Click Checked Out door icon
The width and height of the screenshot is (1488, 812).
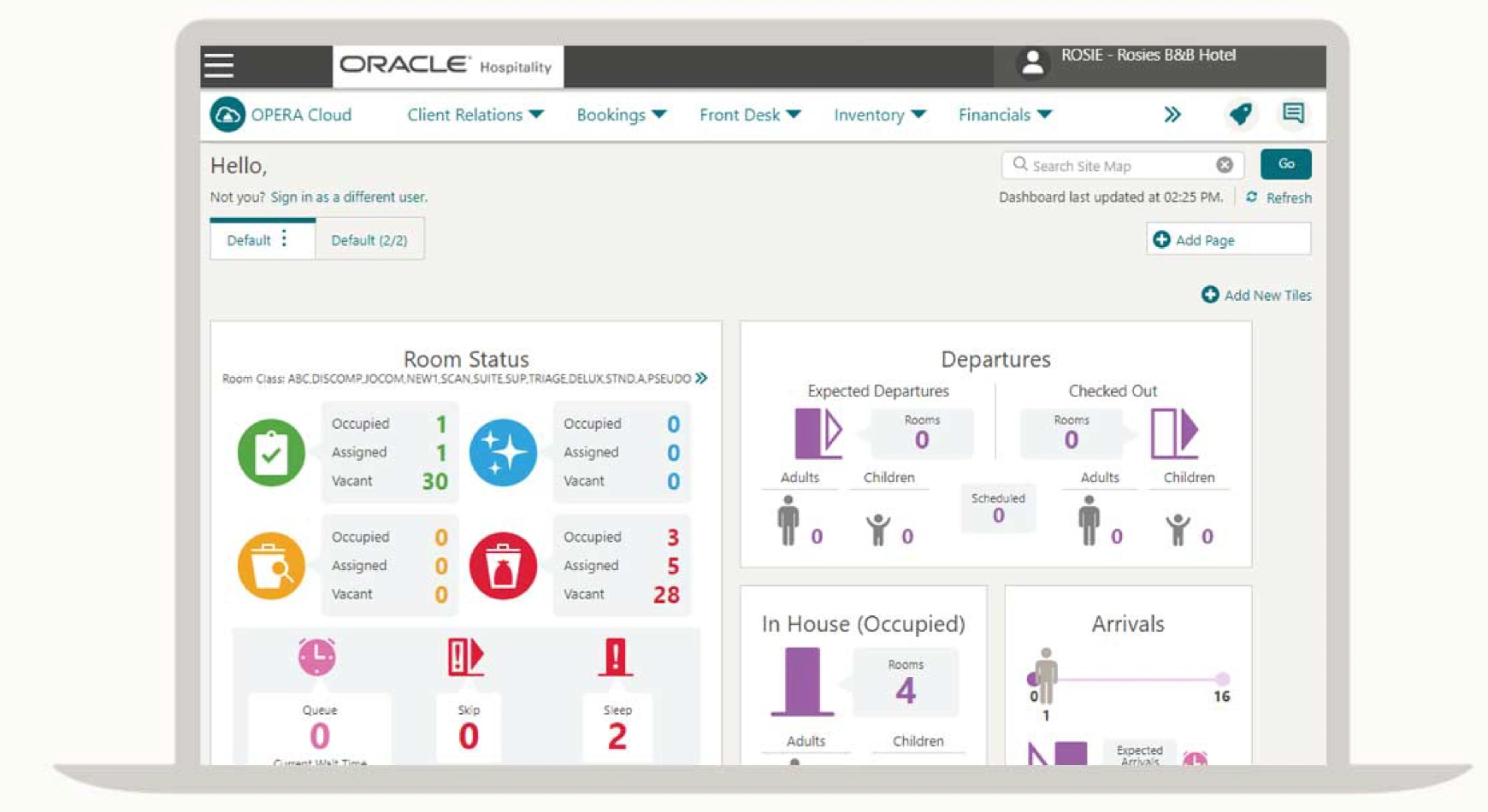pos(1174,433)
